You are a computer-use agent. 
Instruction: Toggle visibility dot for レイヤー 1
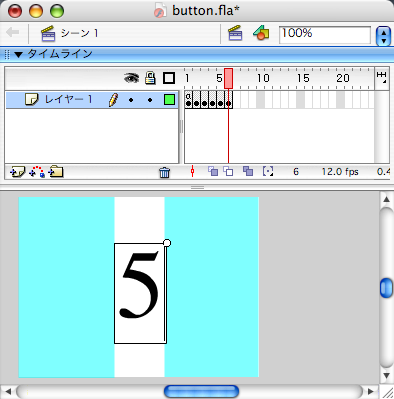tap(131, 100)
